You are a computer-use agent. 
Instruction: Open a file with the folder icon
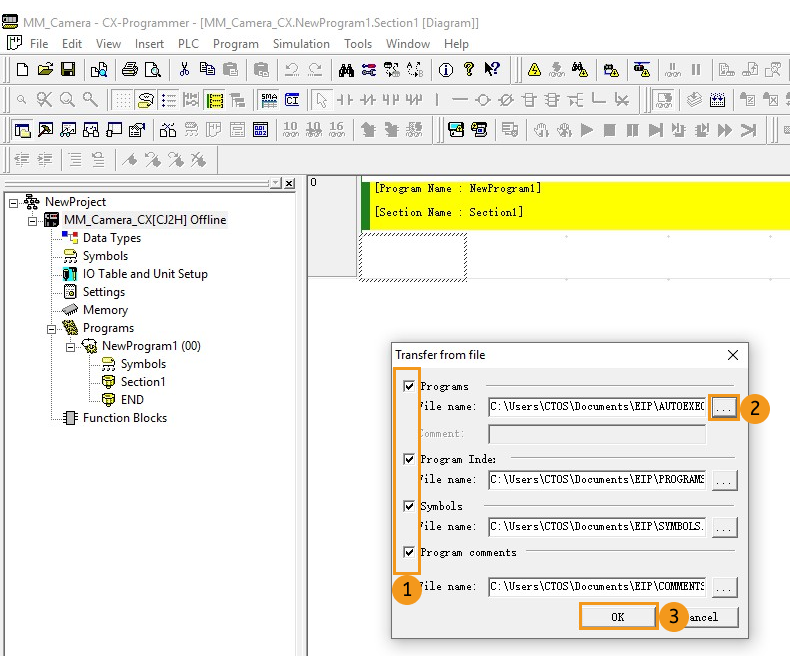coord(45,69)
